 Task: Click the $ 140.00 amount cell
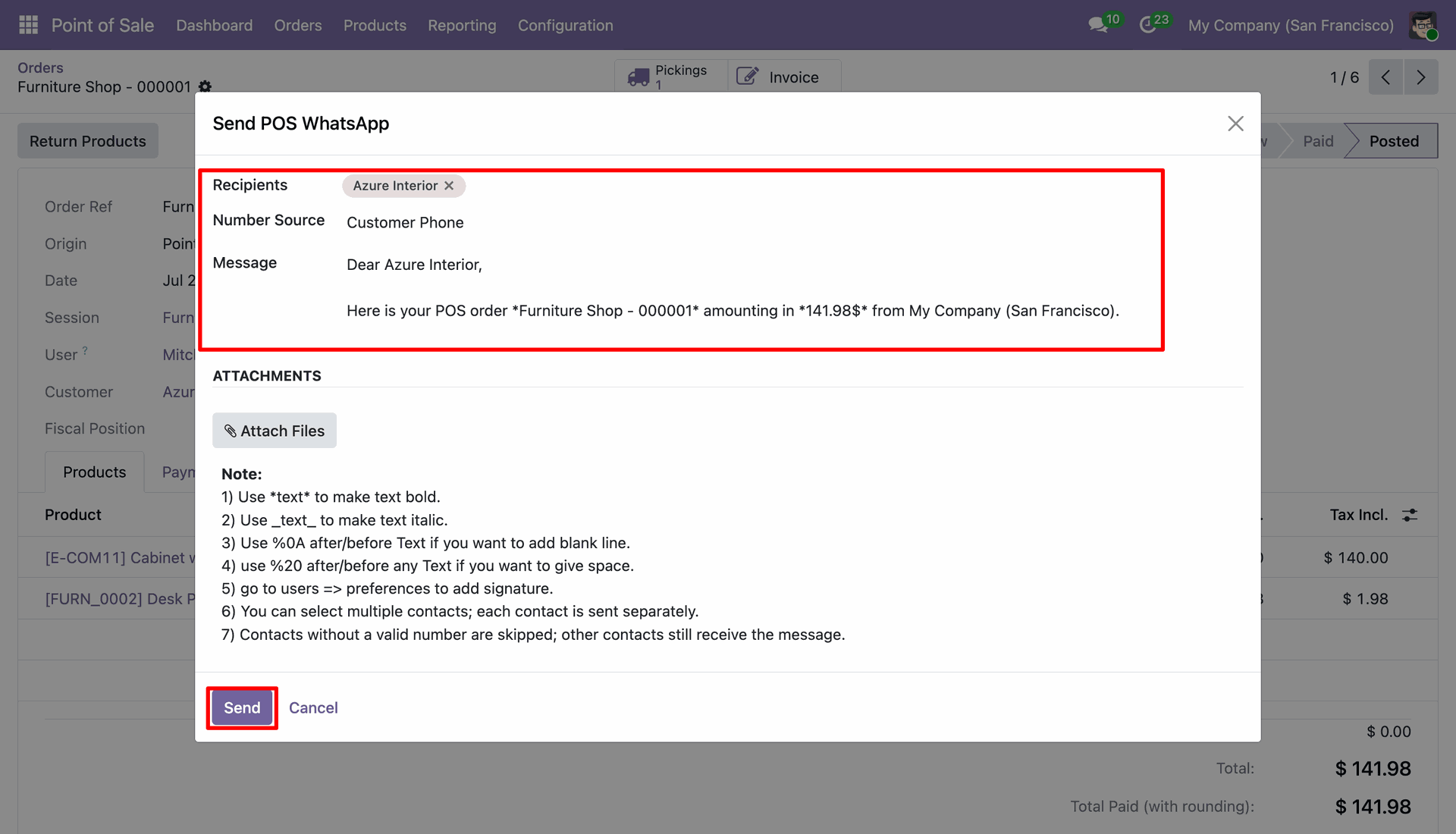pos(1356,558)
